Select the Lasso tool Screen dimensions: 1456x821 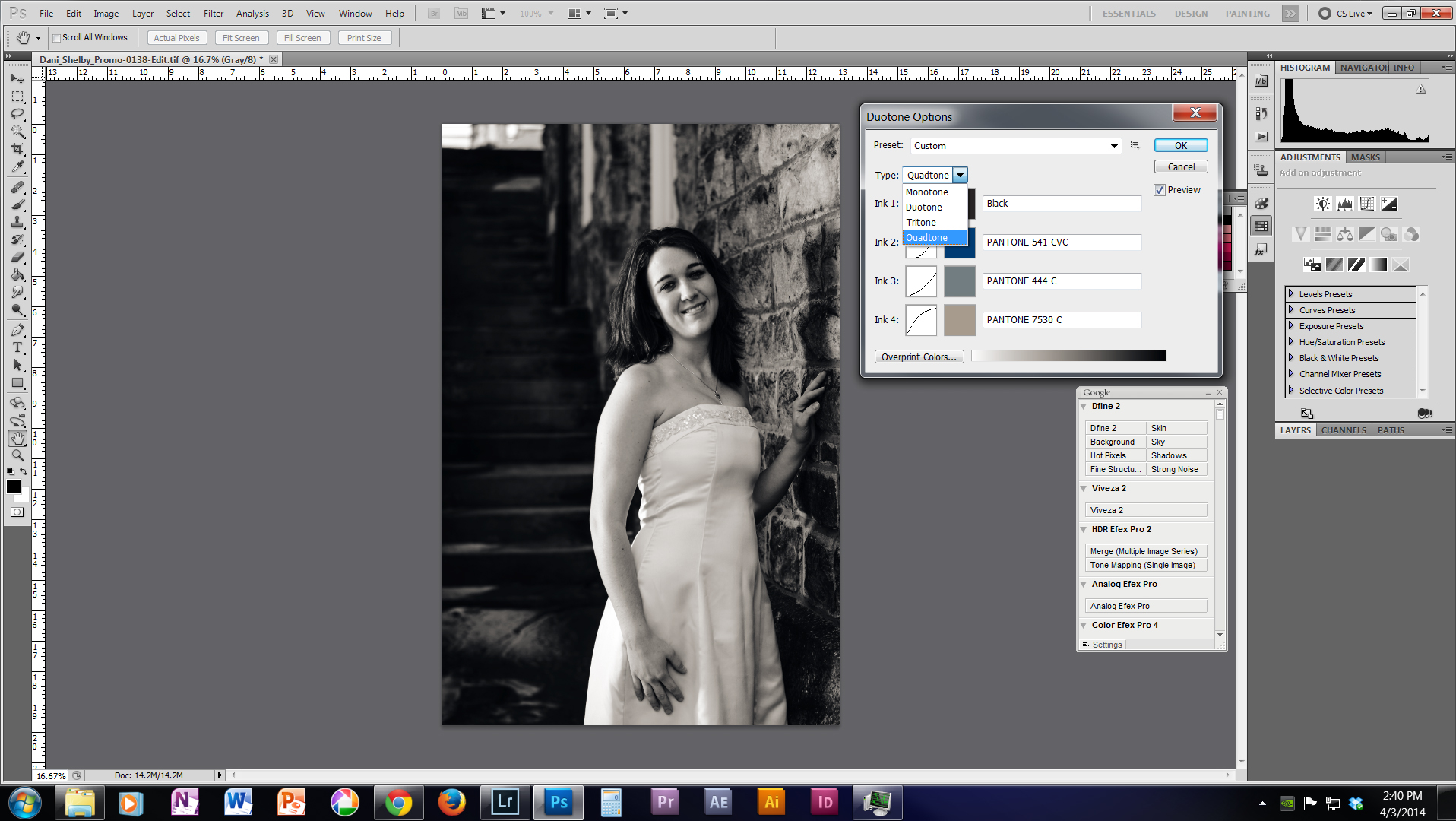tap(17, 114)
